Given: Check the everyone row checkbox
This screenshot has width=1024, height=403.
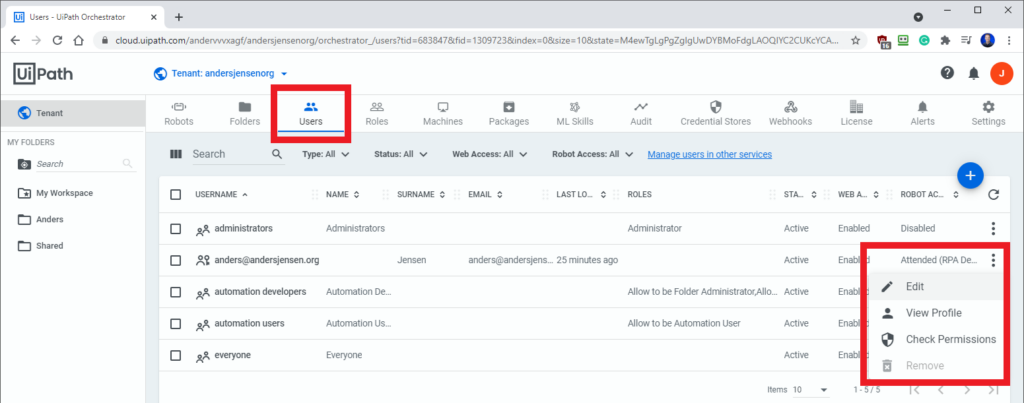Looking at the screenshot, I should point(176,355).
